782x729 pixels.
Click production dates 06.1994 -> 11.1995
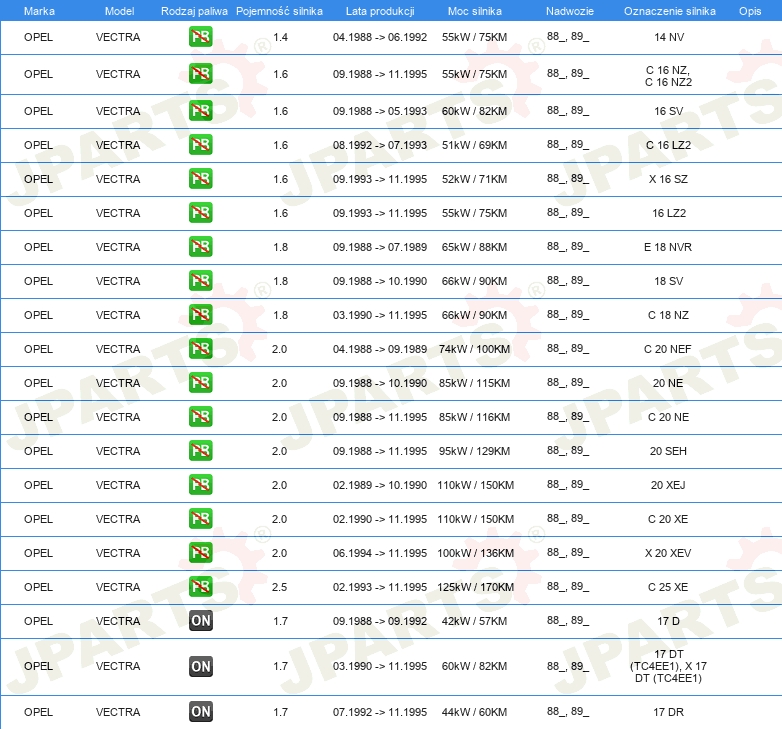[380, 553]
